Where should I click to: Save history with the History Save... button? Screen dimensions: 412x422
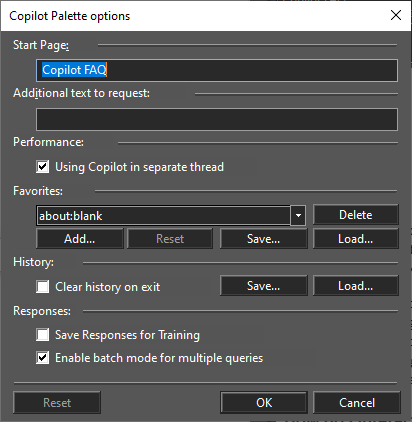click(263, 286)
